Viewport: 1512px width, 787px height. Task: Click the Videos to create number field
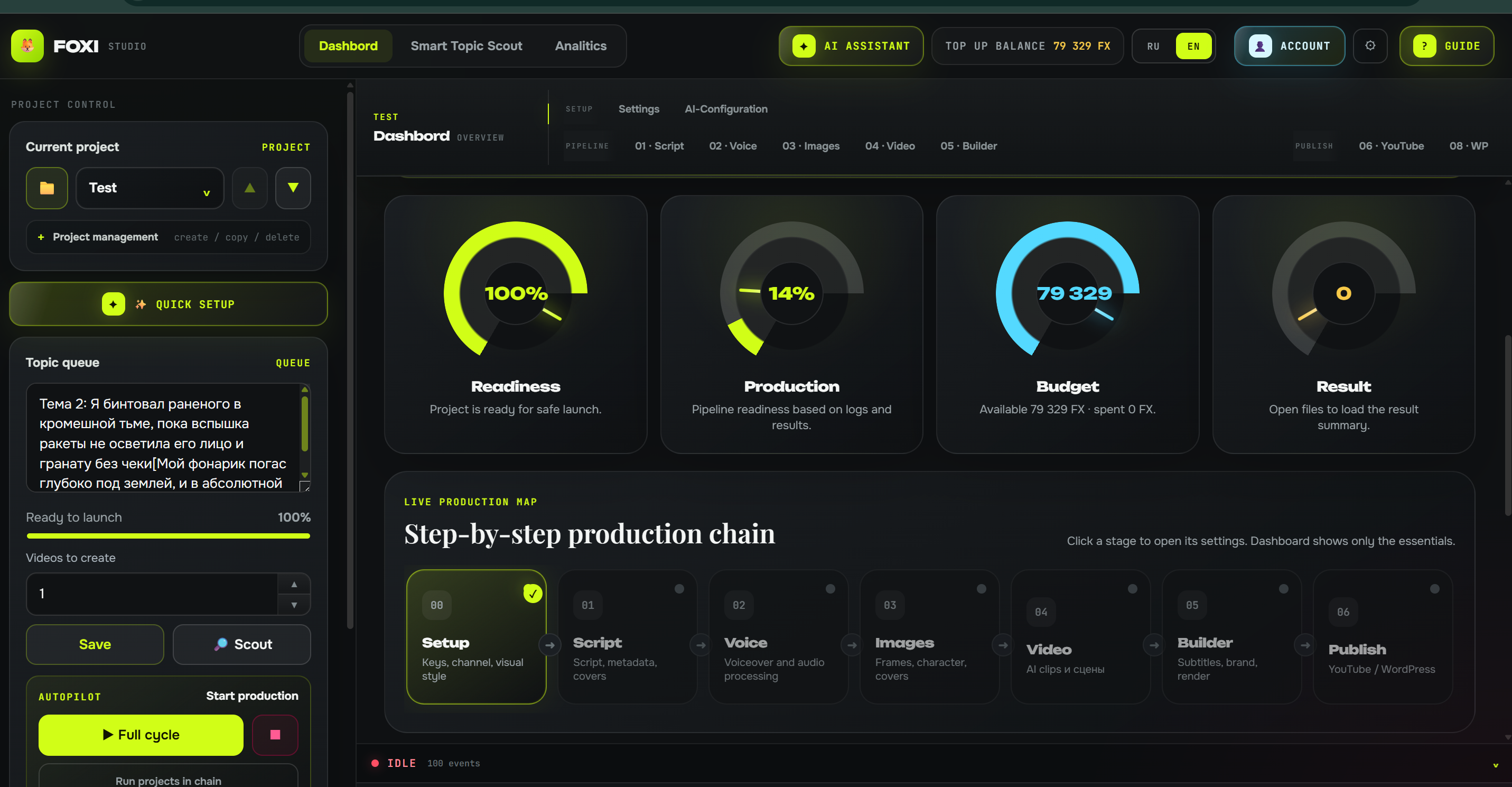(152, 594)
